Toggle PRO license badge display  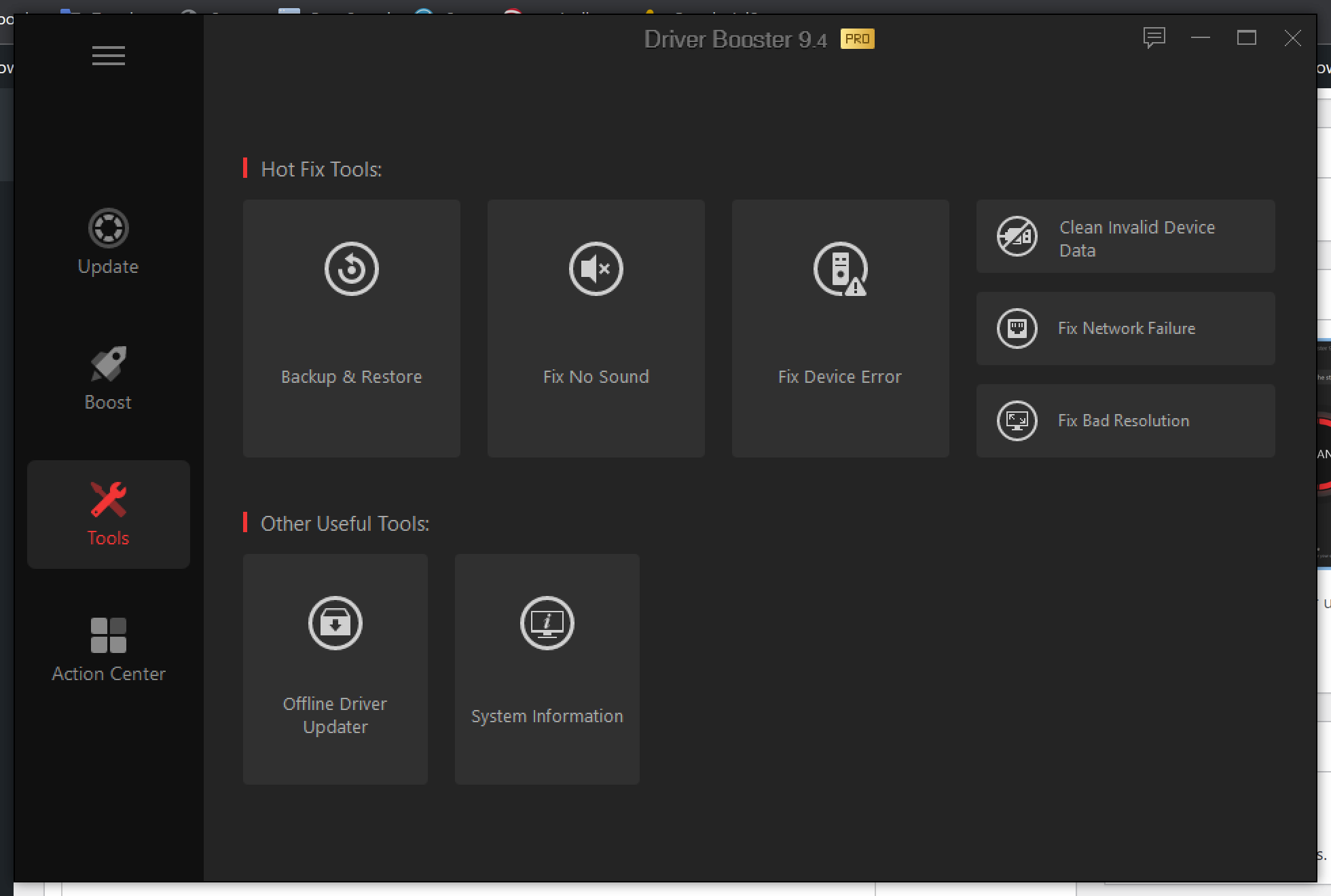click(858, 39)
